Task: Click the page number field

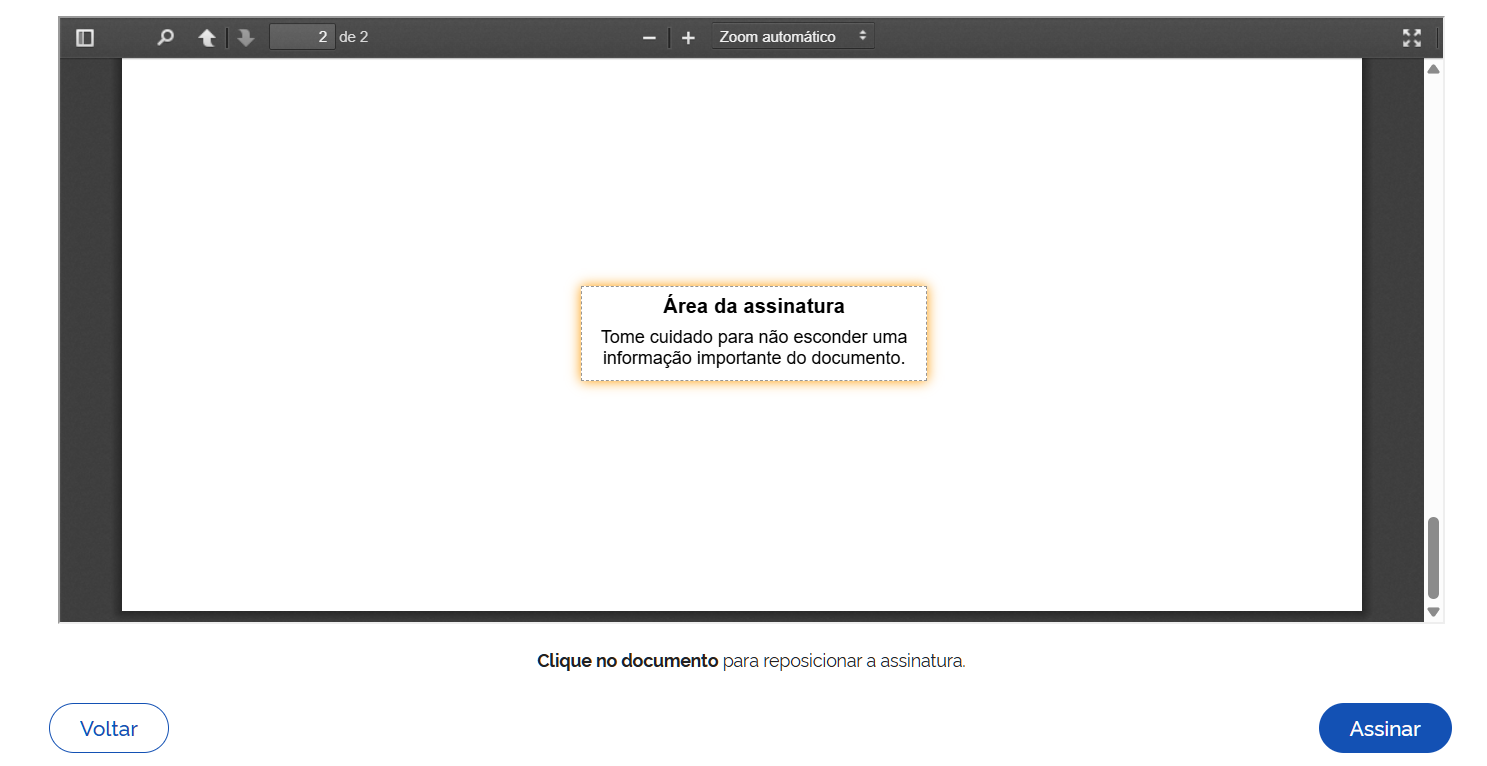Action: pos(302,37)
